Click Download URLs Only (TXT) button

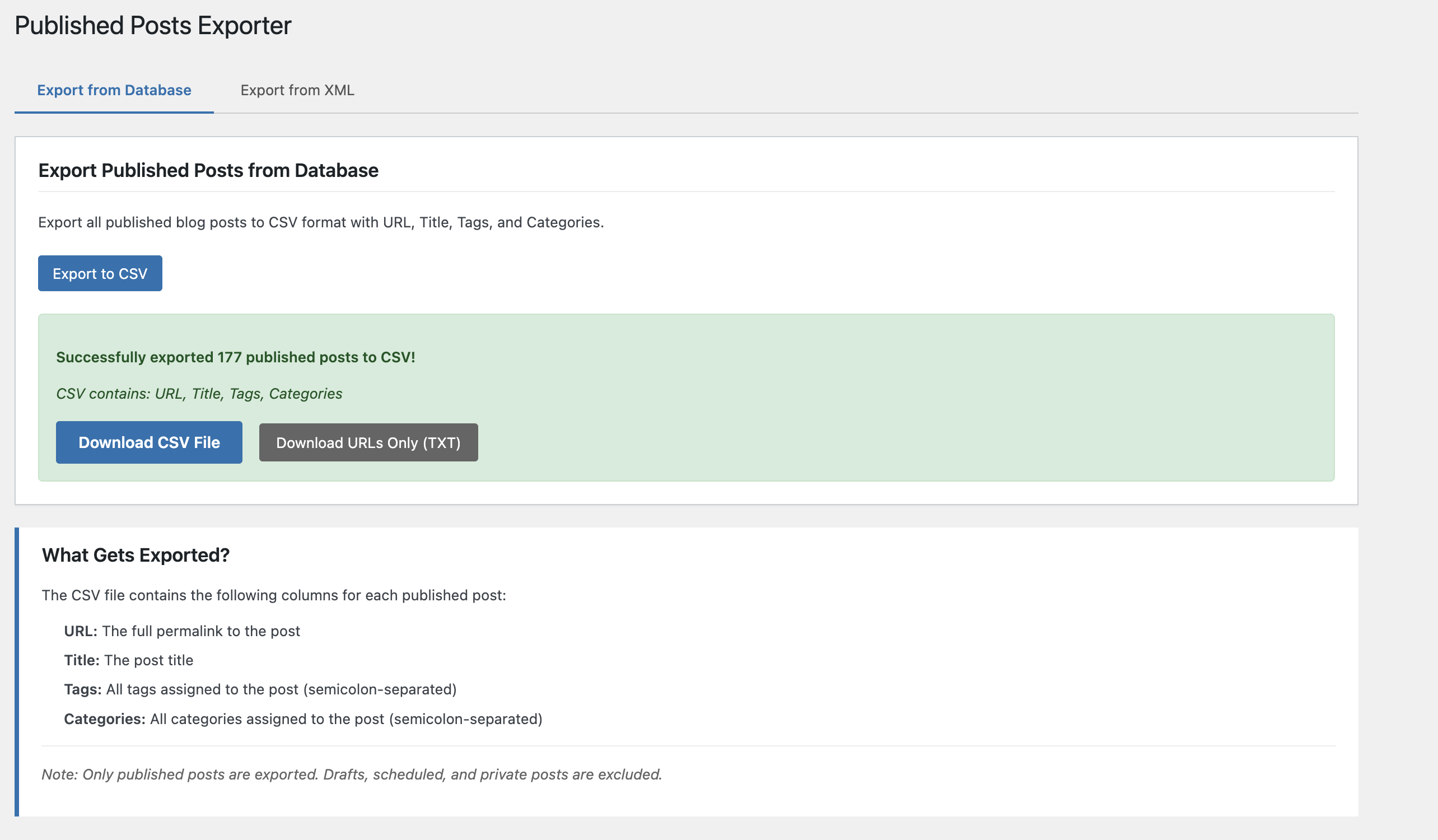tap(368, 443)
